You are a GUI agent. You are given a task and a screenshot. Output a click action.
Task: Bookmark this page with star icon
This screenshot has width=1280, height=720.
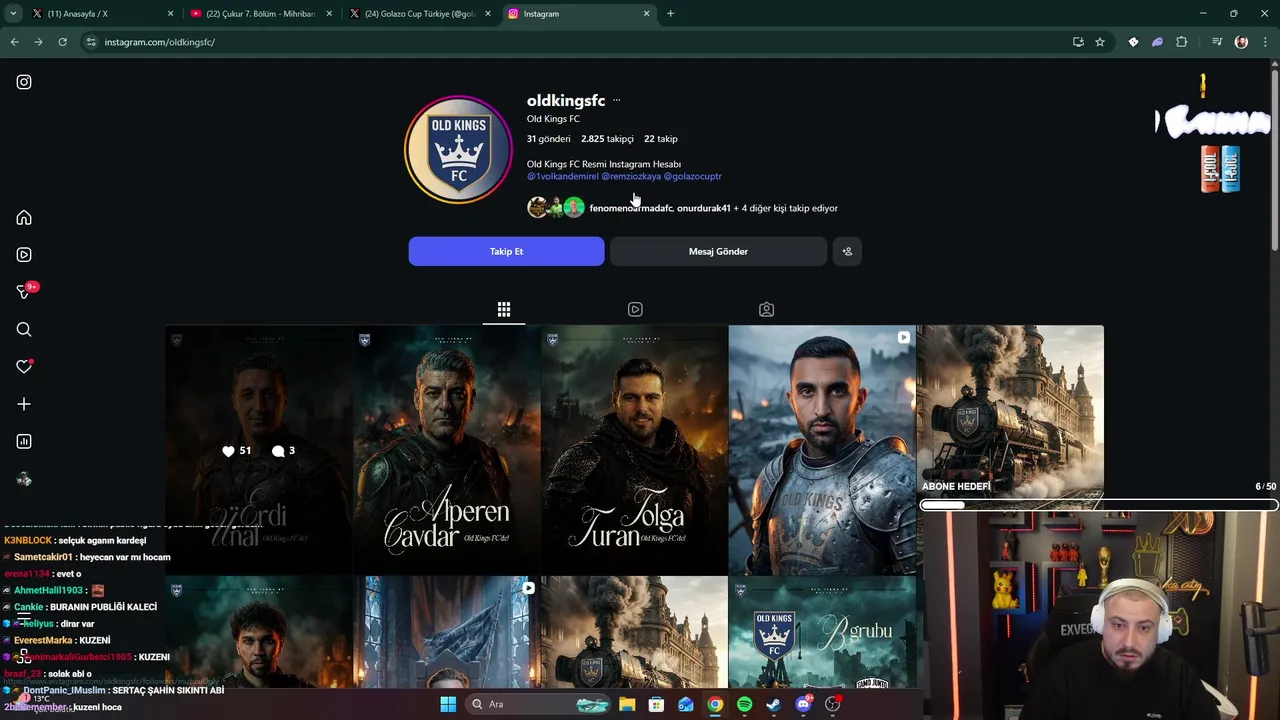coord(1100,42)
